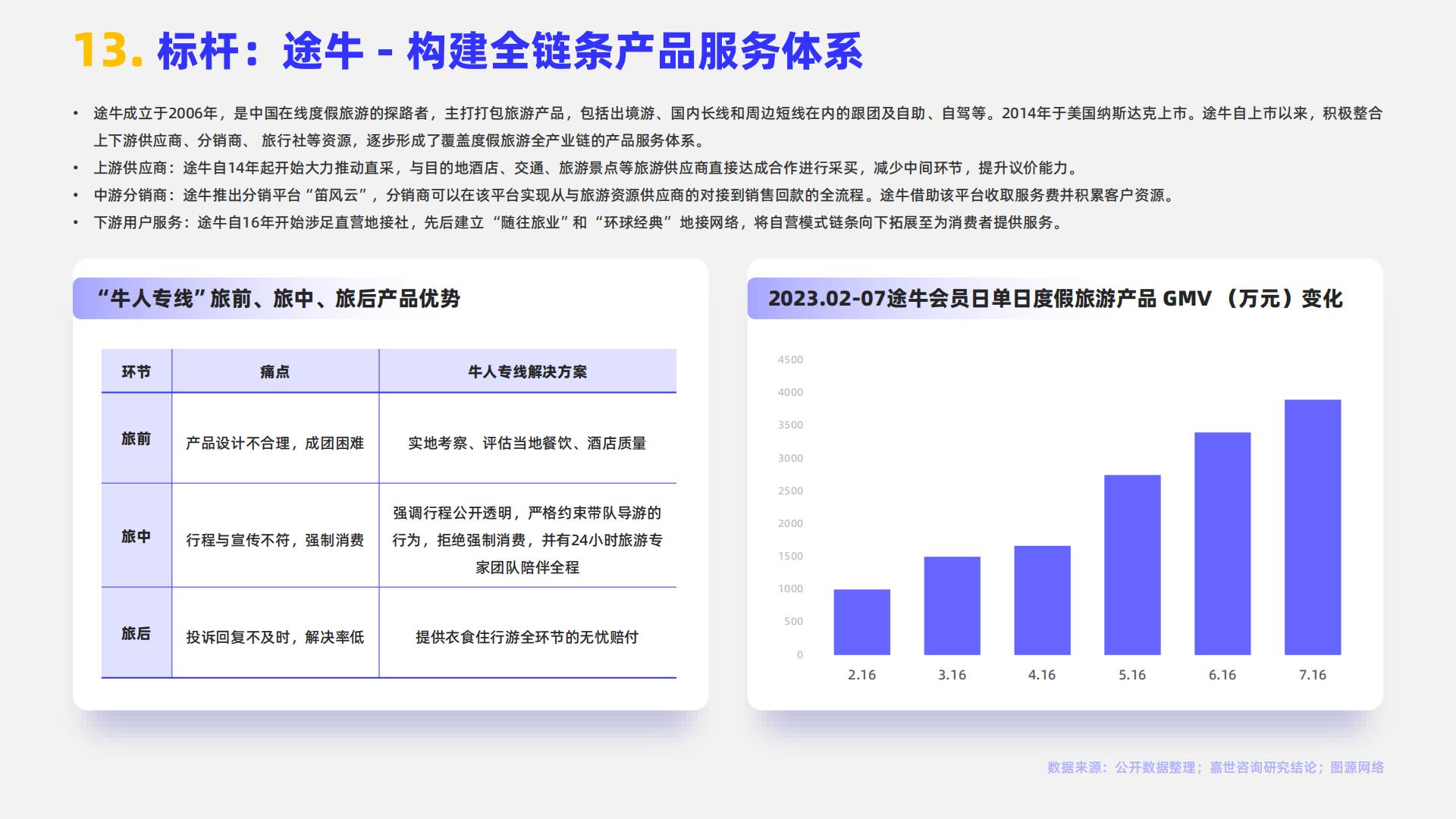This screenshot has height=819, width=1456.
Task: Click the row label '旅后'
Action: (136, 633)
